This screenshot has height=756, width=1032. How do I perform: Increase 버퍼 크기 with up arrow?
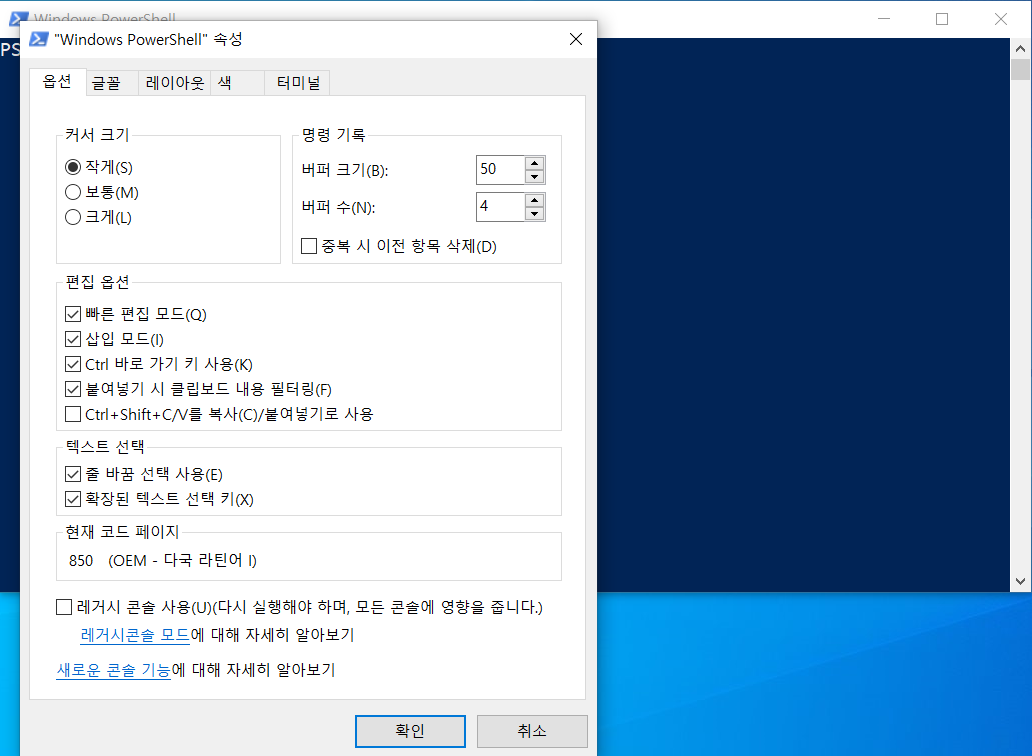pyautogui.click(x=534, y=163)
